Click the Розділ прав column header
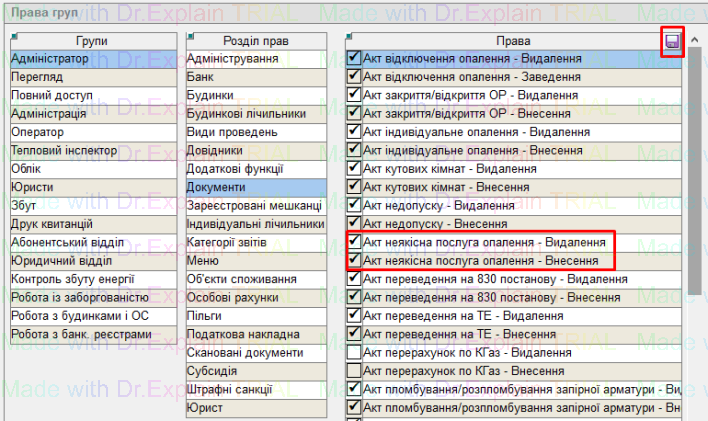The height and width of the screenshot is (421, 708). [256, 41]
